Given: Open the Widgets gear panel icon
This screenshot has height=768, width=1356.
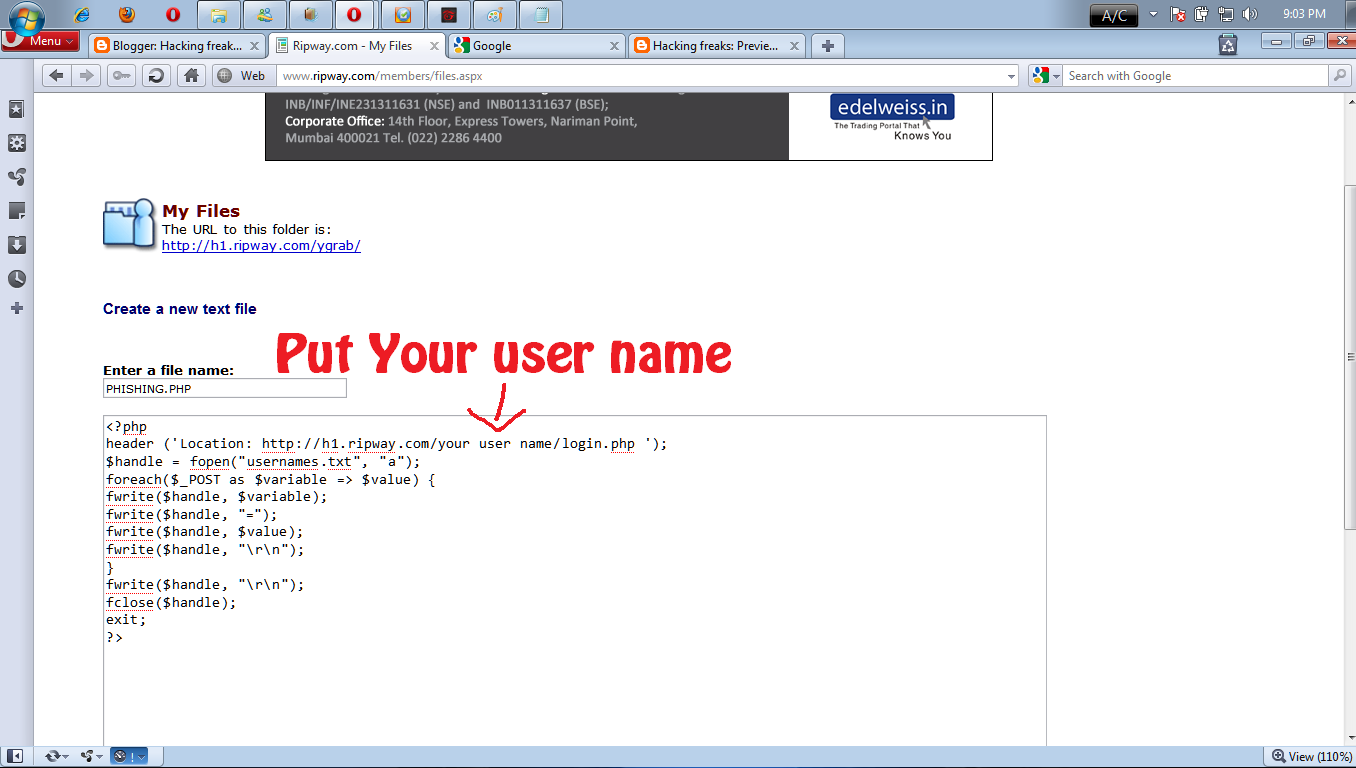Looking at the screenshot, I should pyautogui.click(x=17, y=143).
